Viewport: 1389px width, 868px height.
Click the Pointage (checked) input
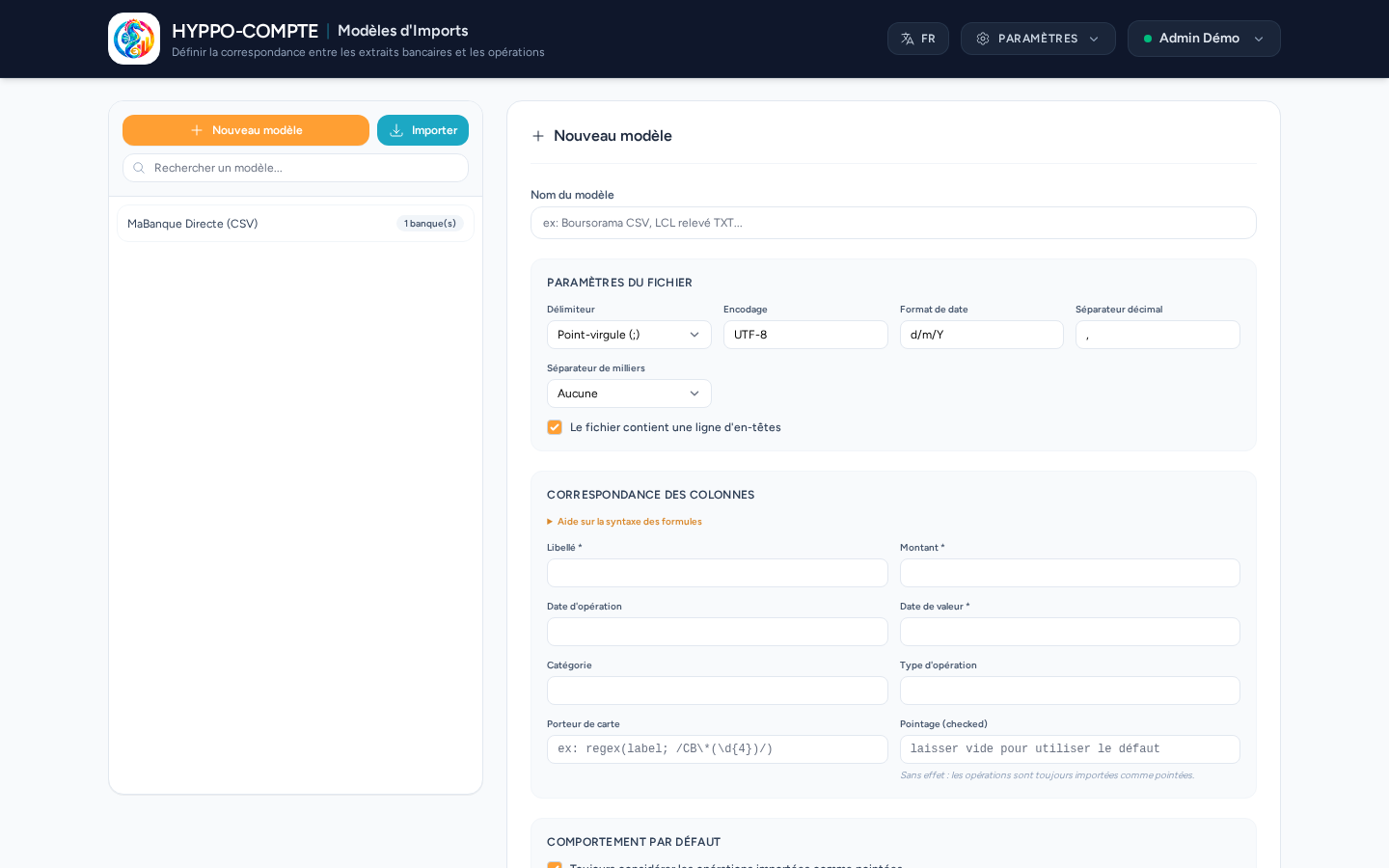[1070, 749]
